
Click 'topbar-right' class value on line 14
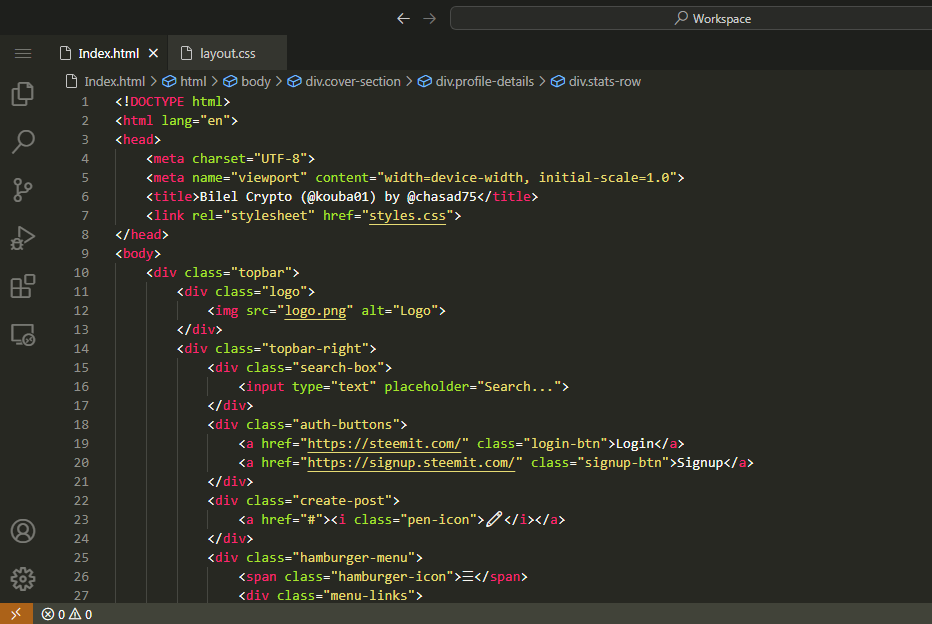point(315,349)
